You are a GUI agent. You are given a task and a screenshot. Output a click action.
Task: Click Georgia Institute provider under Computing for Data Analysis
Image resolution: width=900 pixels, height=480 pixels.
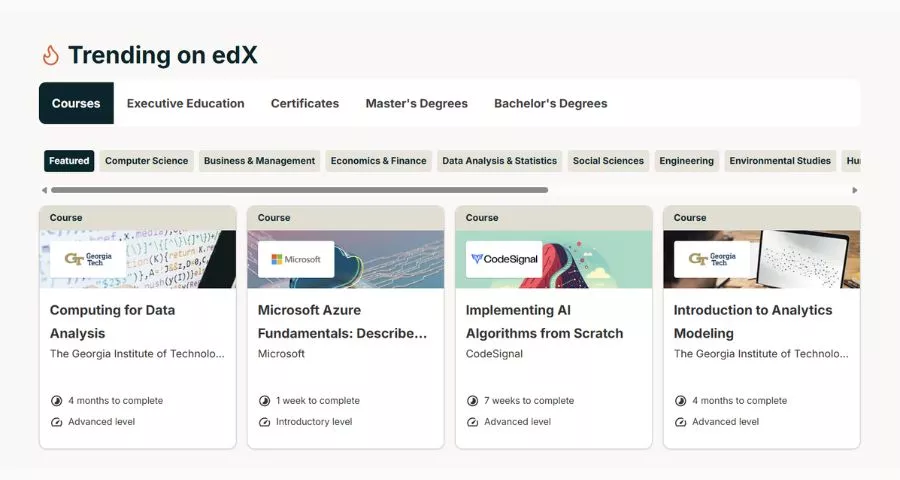click(x=137, y=354)
